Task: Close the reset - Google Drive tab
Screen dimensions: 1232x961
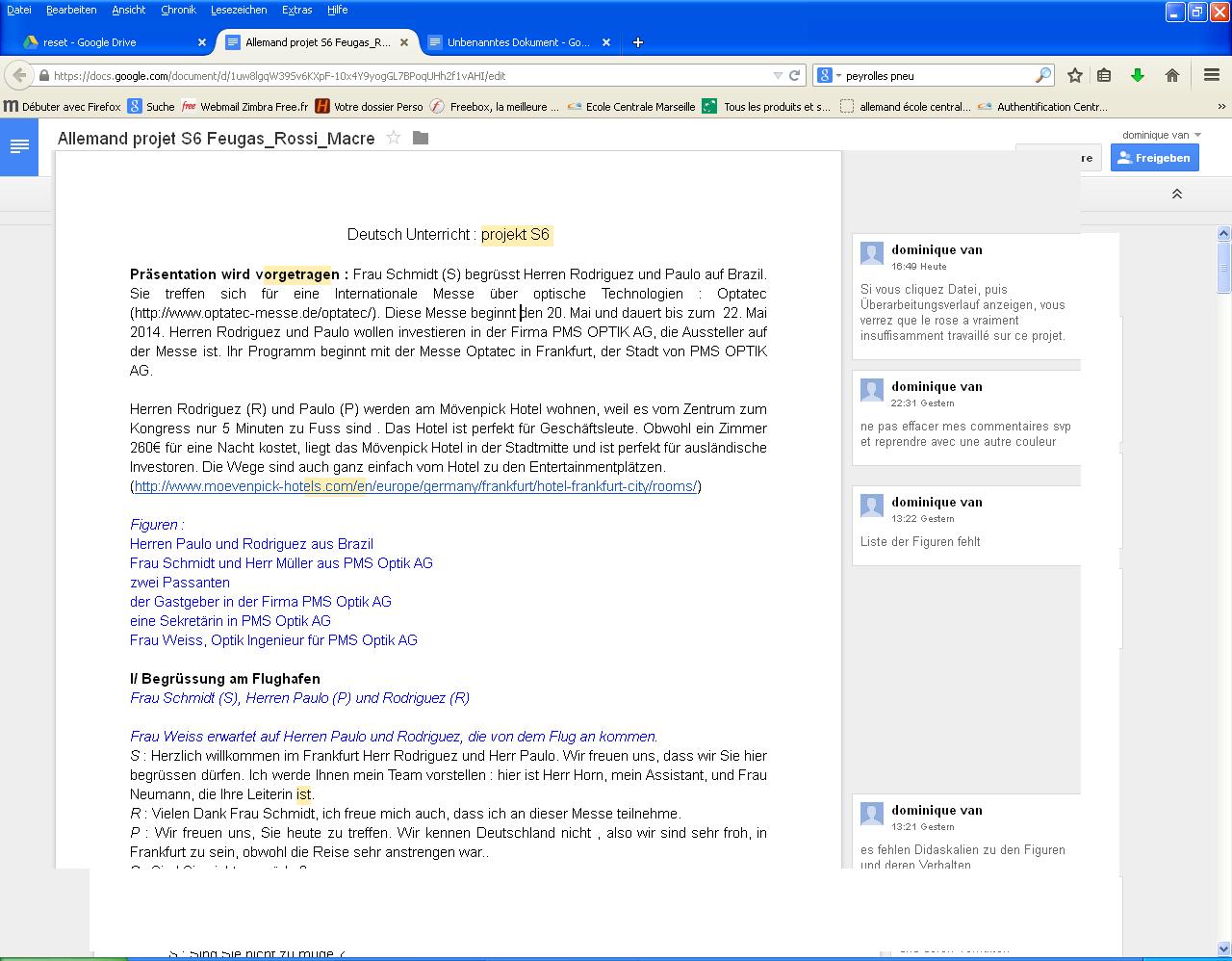Action: pyautogui.click(x=202, y=42)
